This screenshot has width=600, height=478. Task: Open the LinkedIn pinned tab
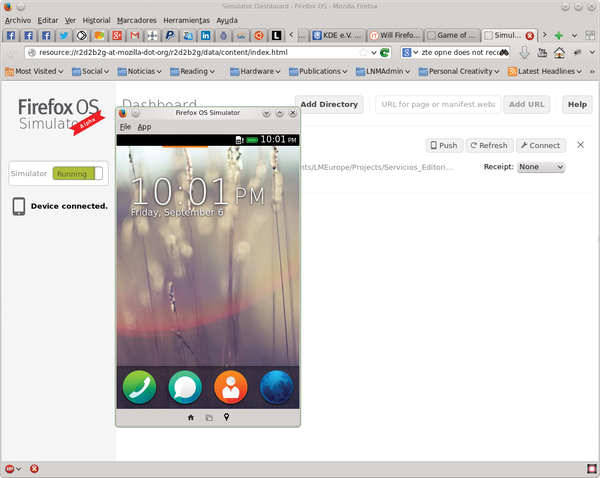[x=205, y=36]
